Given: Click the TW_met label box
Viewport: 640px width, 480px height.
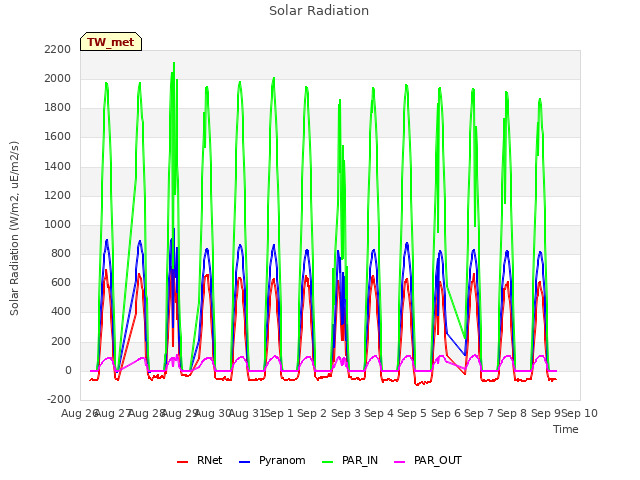Looking at the screenshot, I should (111, 42).
